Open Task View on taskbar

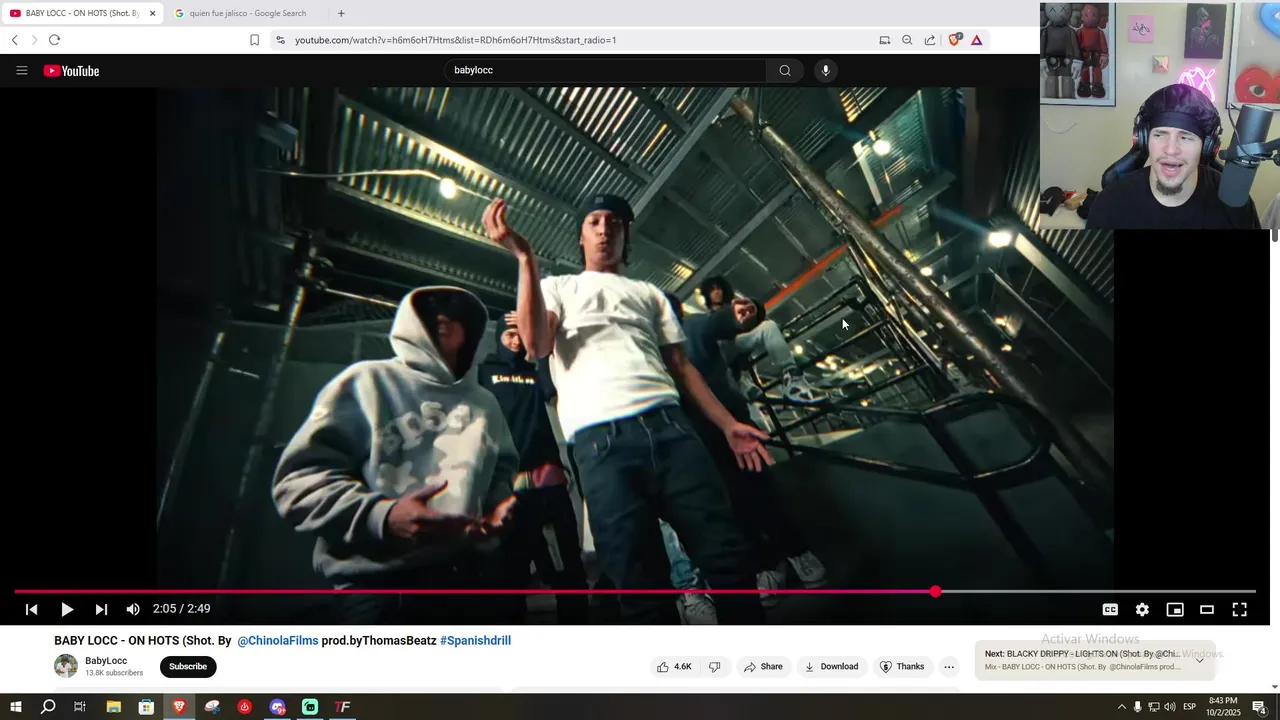(80, 707)
